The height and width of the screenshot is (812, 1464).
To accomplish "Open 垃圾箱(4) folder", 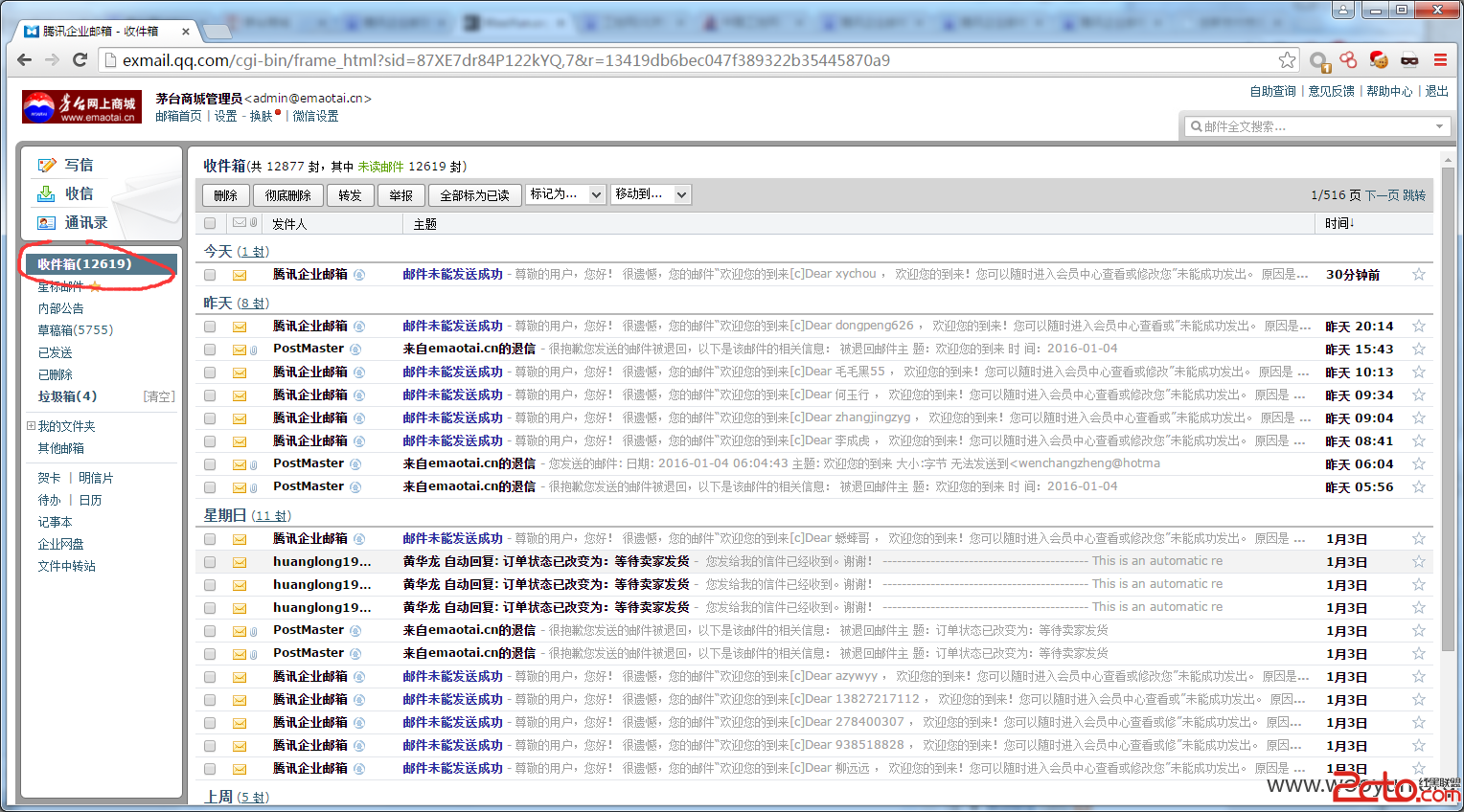I will [67, 396].
